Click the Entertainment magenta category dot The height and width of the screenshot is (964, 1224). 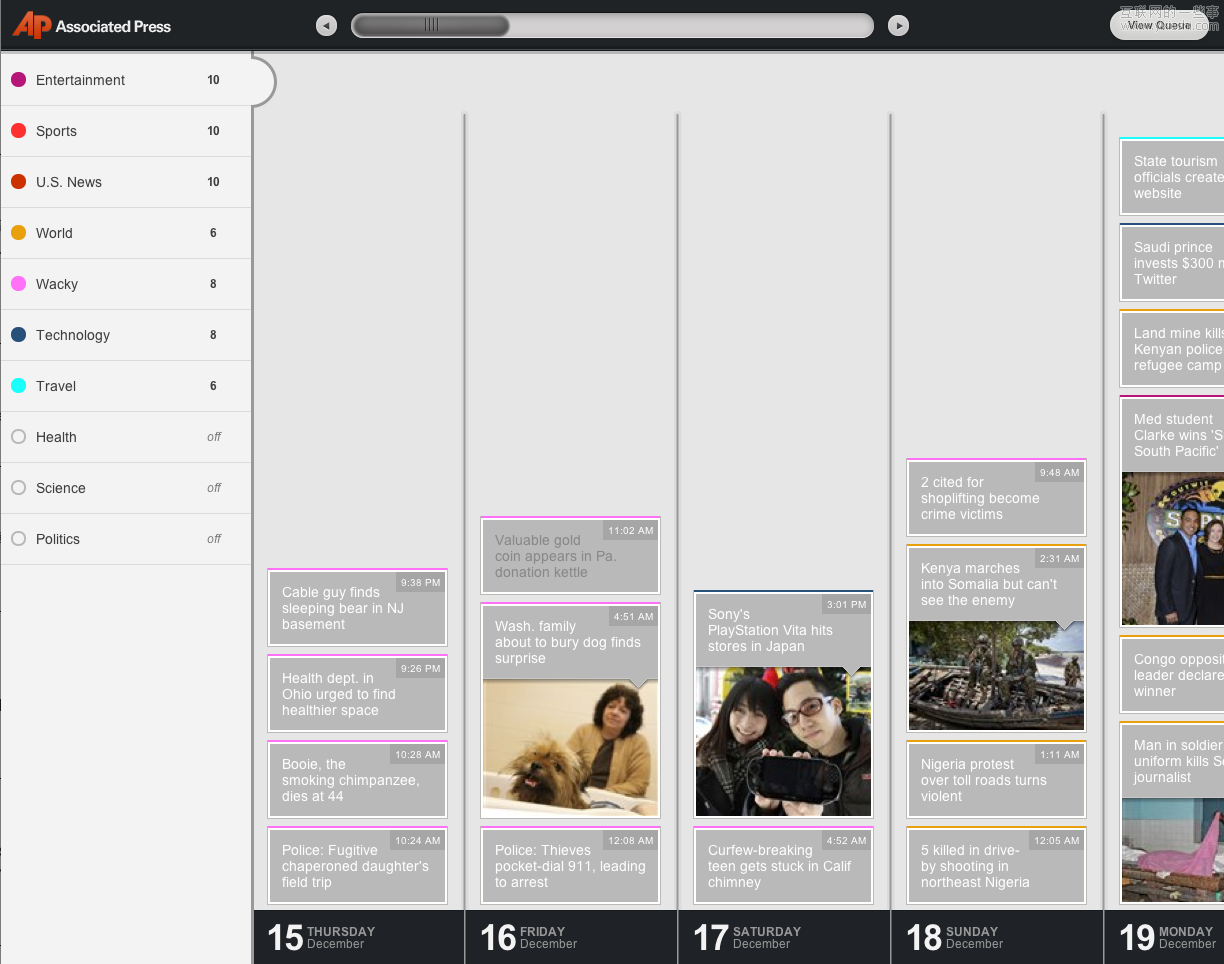(18, 80)
